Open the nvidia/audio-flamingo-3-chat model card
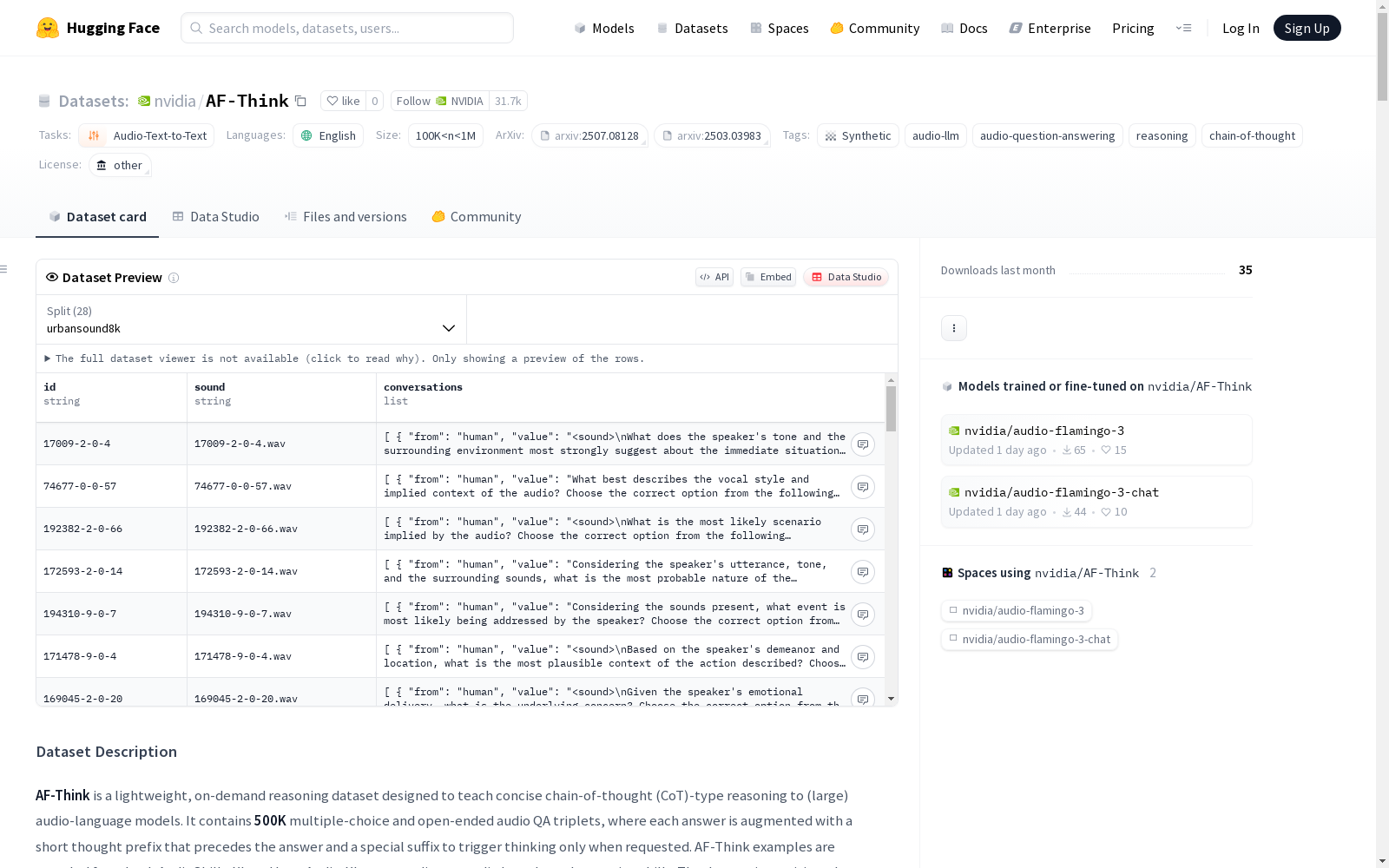Screen dimensions: 1389x868 1096,502
